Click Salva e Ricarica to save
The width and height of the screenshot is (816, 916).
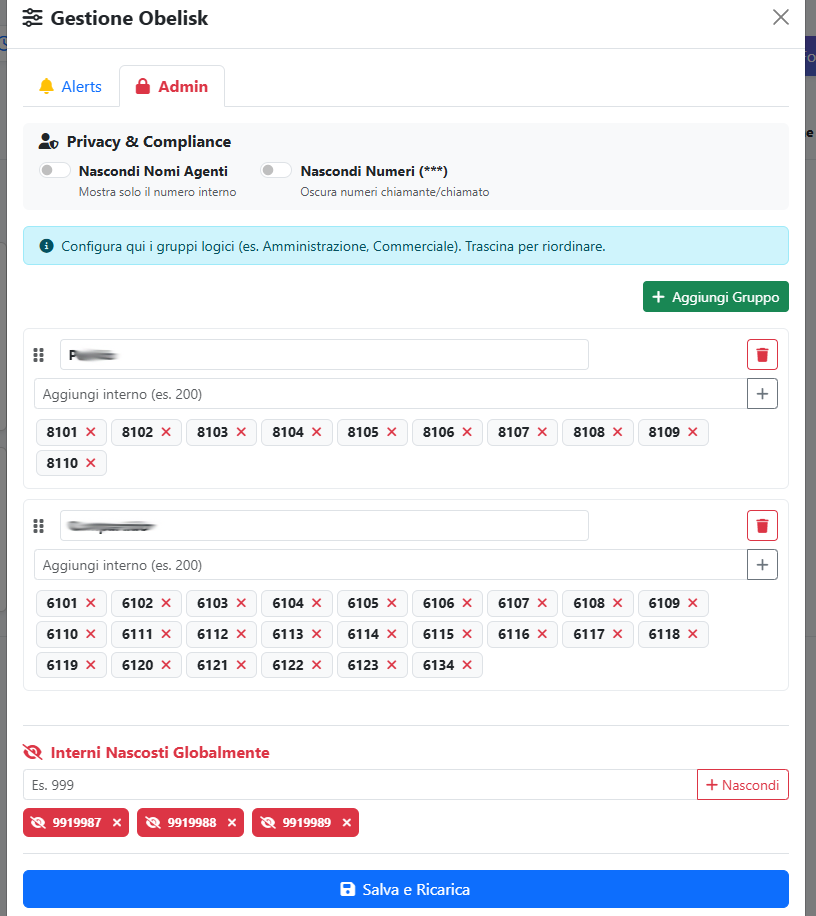[x=405, y=889]
